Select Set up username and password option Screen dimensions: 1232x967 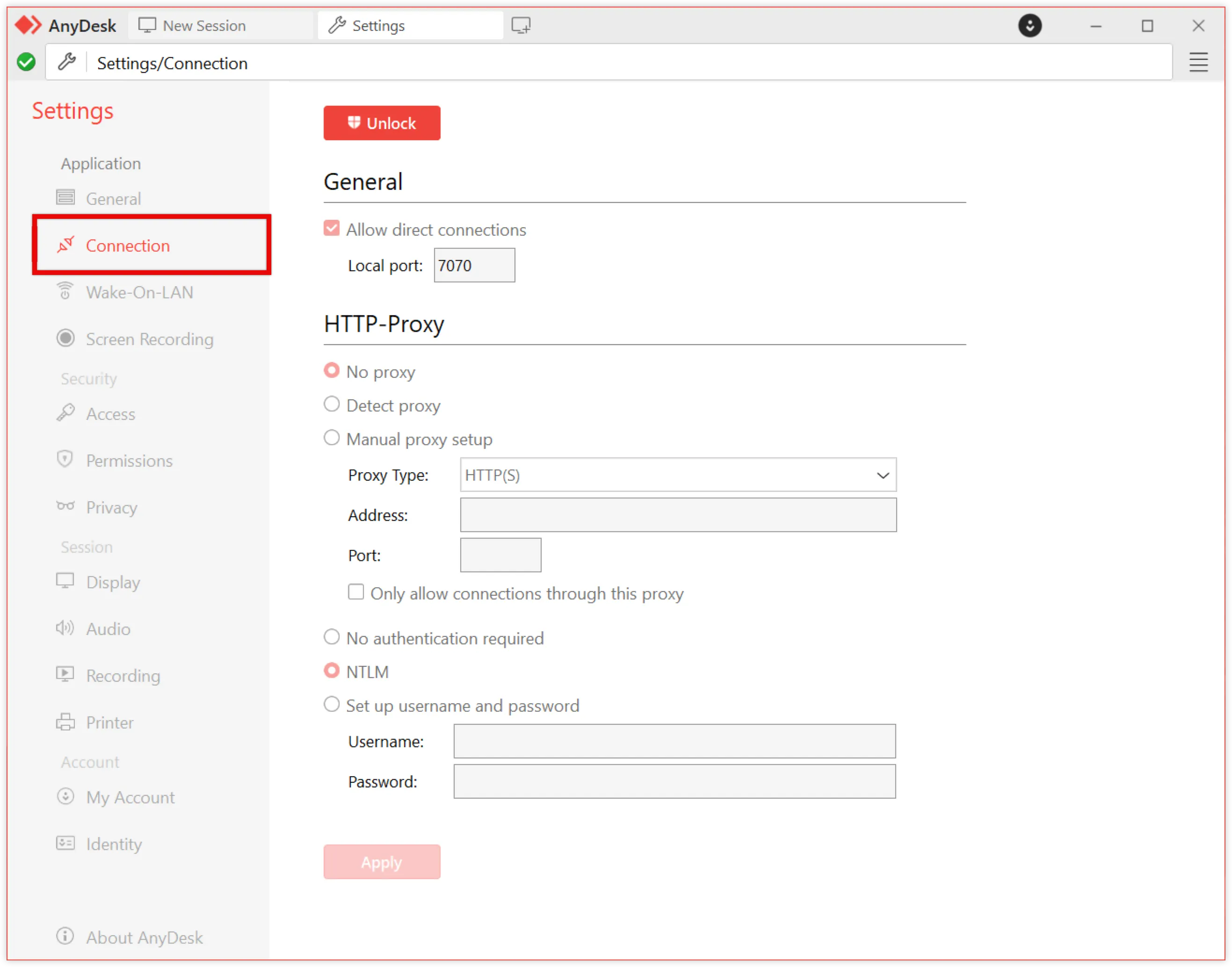pyautogui.click(x=332, y=705)
